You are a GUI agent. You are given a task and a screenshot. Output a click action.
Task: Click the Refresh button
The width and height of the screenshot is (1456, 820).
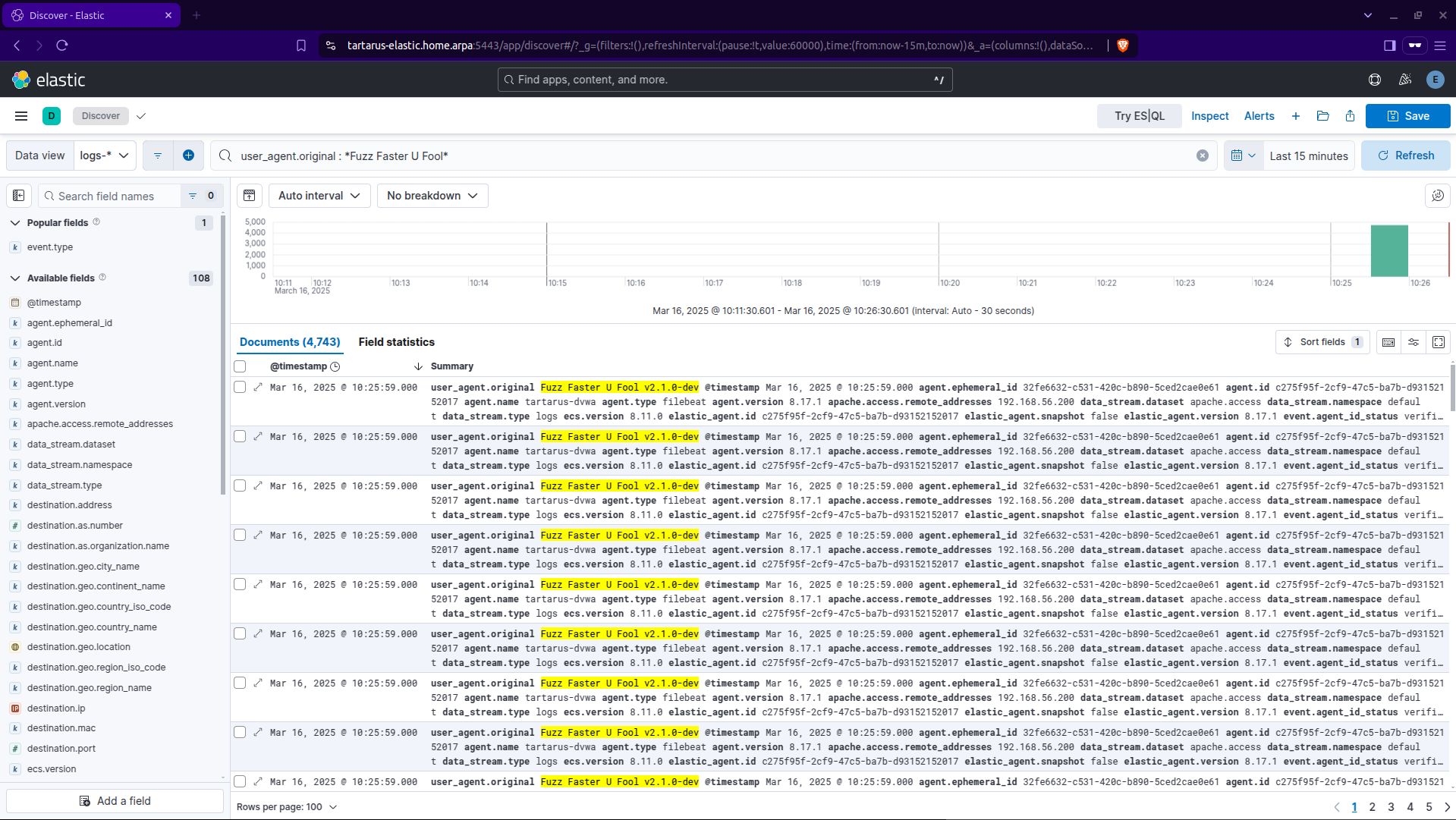point(1405,156)
